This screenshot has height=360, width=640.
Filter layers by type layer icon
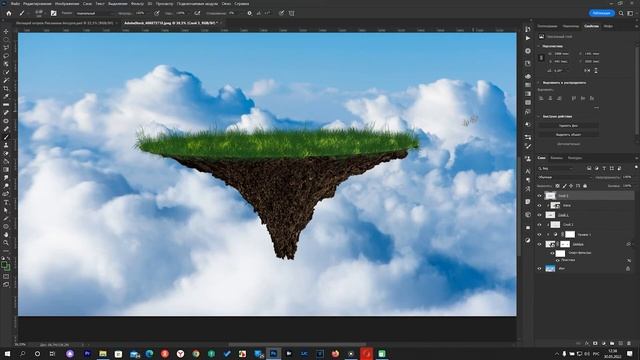(604, 168)
